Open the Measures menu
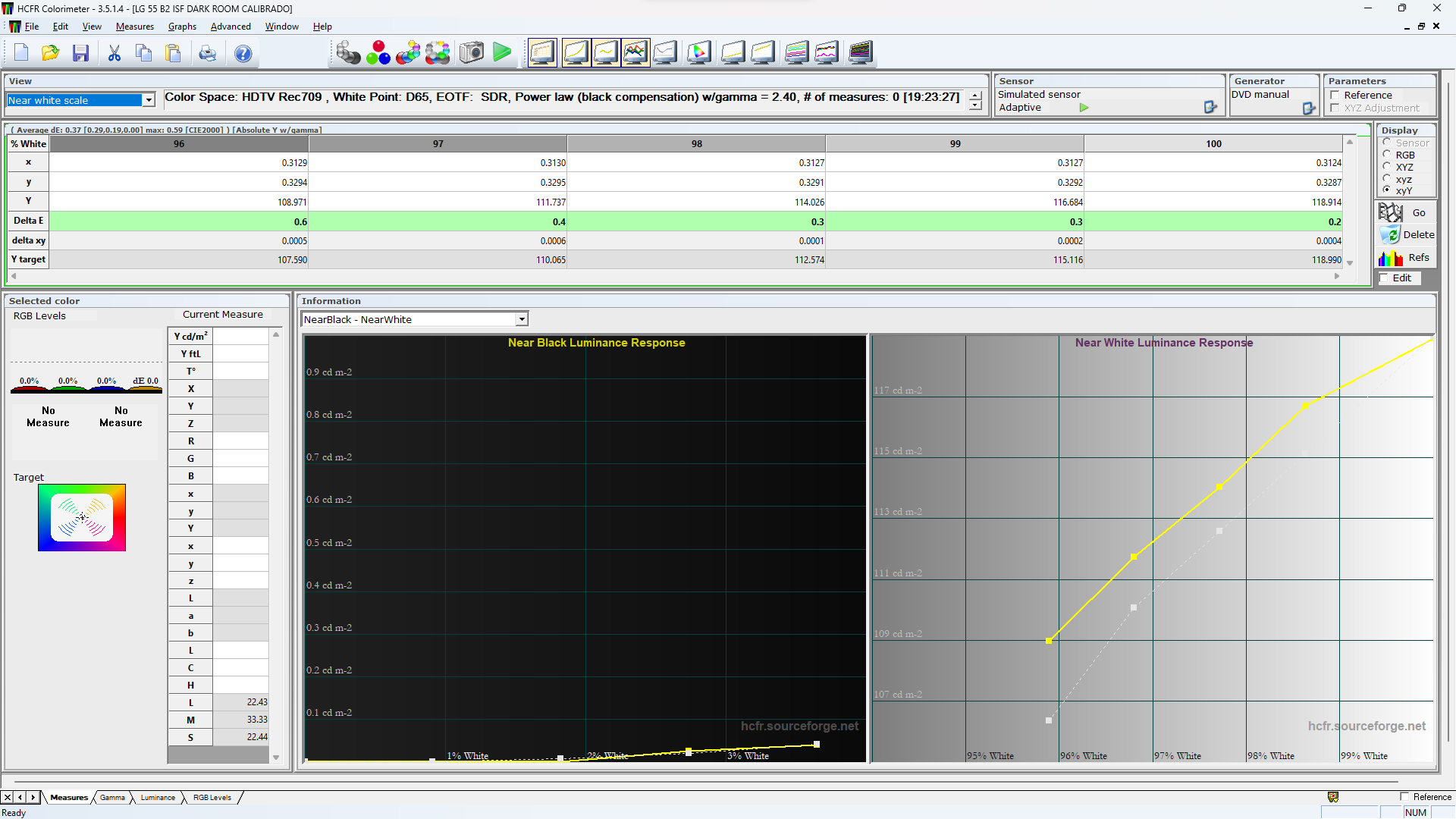Image resolution: width=1456 pixels, height=819 pixels. [134, 27]
